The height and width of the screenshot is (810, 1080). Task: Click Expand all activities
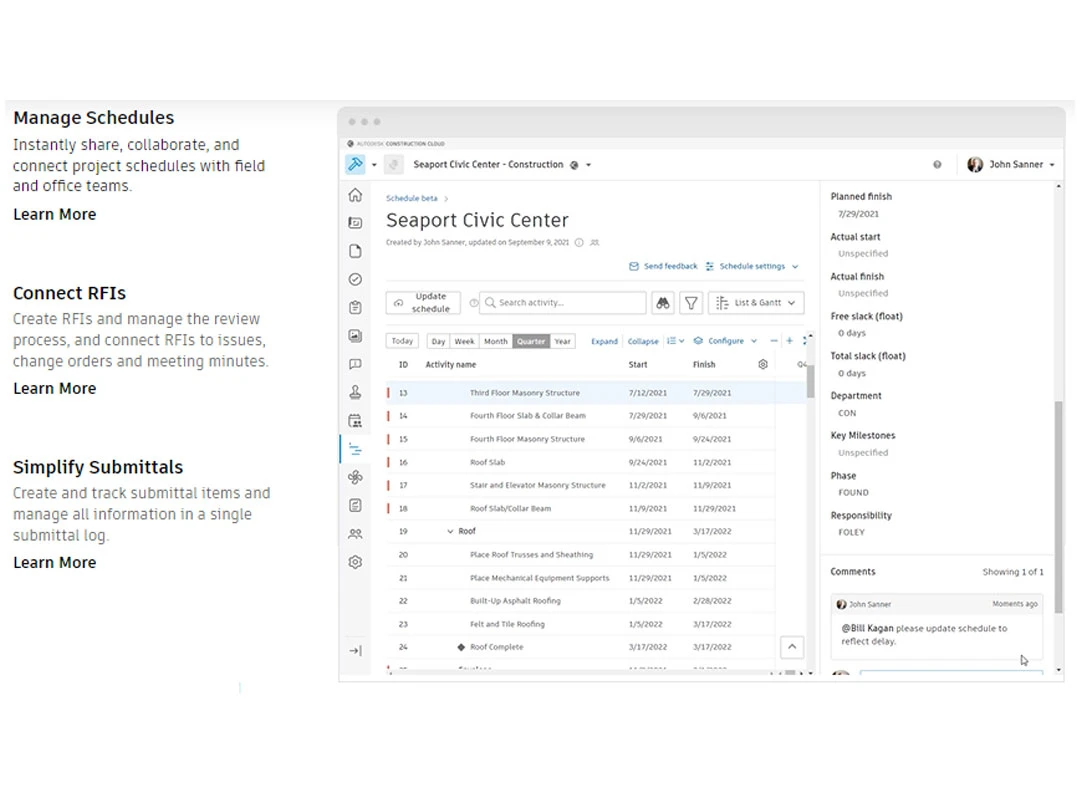[x=604, y=342]
